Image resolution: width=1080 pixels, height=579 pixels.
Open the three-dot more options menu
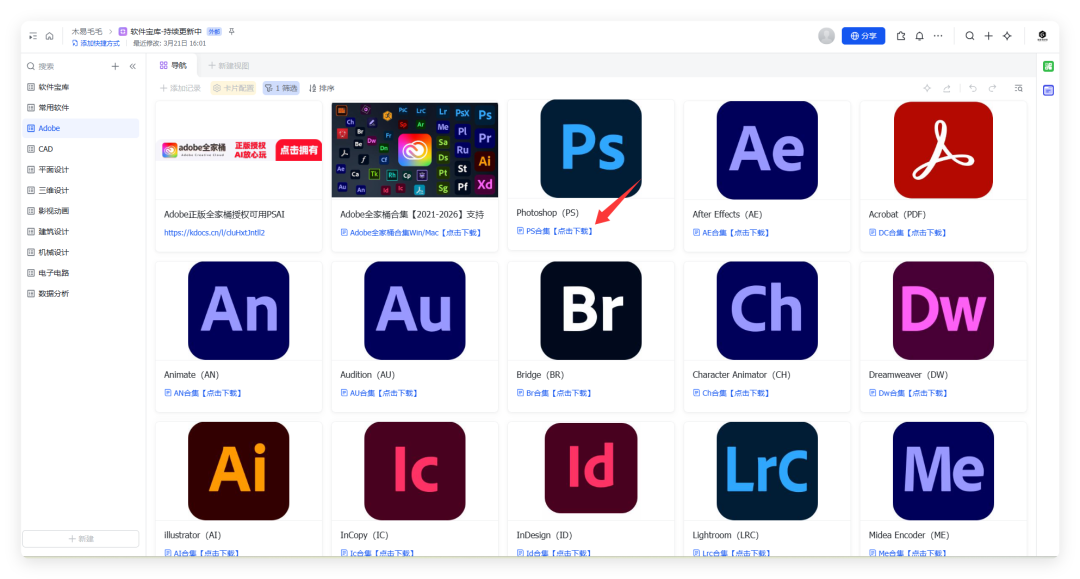pyautogui.click(x=938, y=36)
